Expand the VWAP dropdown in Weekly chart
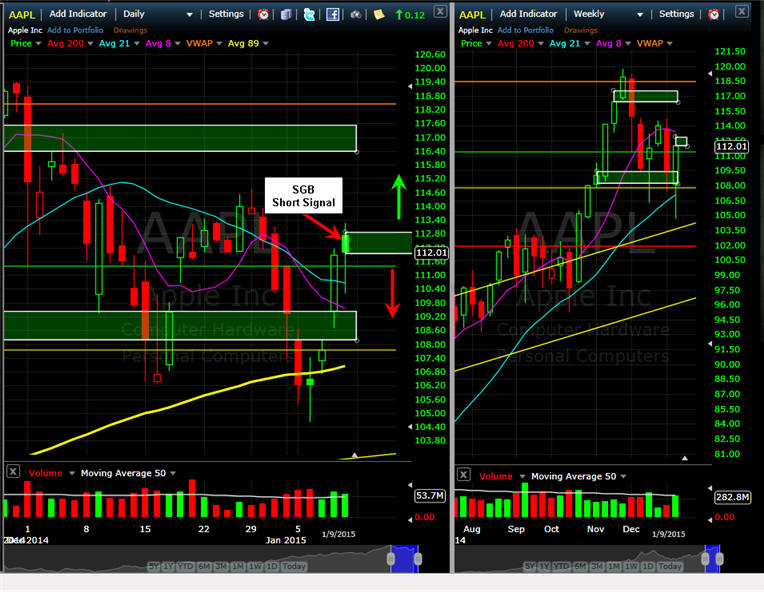The height and width of the screenshot is (592, 764). click(670, 44)
